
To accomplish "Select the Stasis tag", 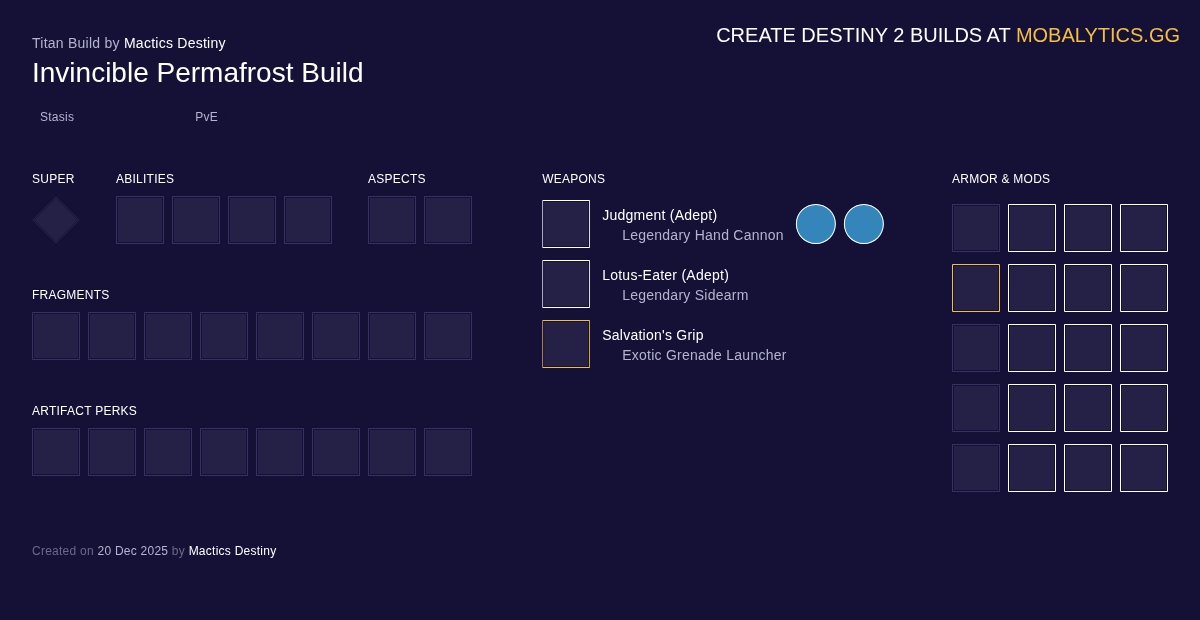I will click(x=57, y=117).
